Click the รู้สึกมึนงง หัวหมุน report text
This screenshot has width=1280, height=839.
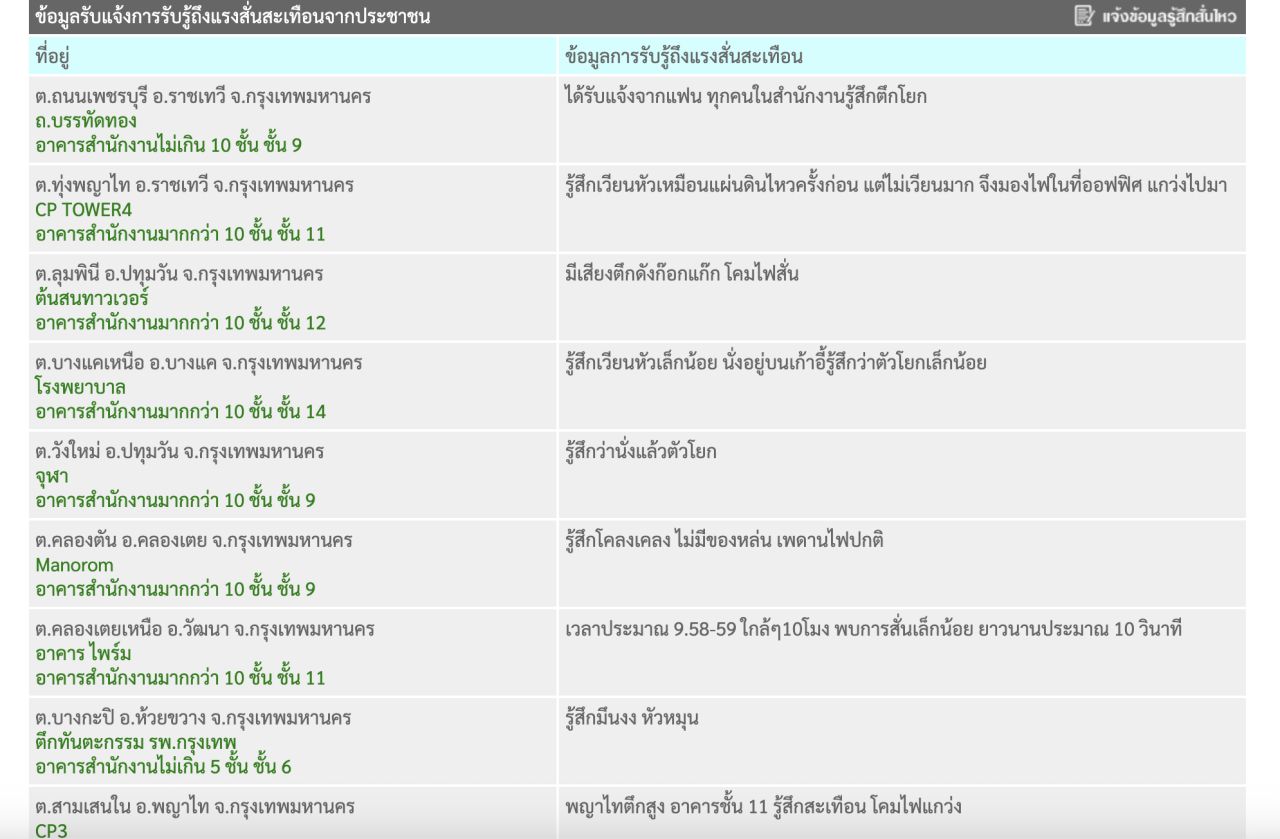[631, 718]
